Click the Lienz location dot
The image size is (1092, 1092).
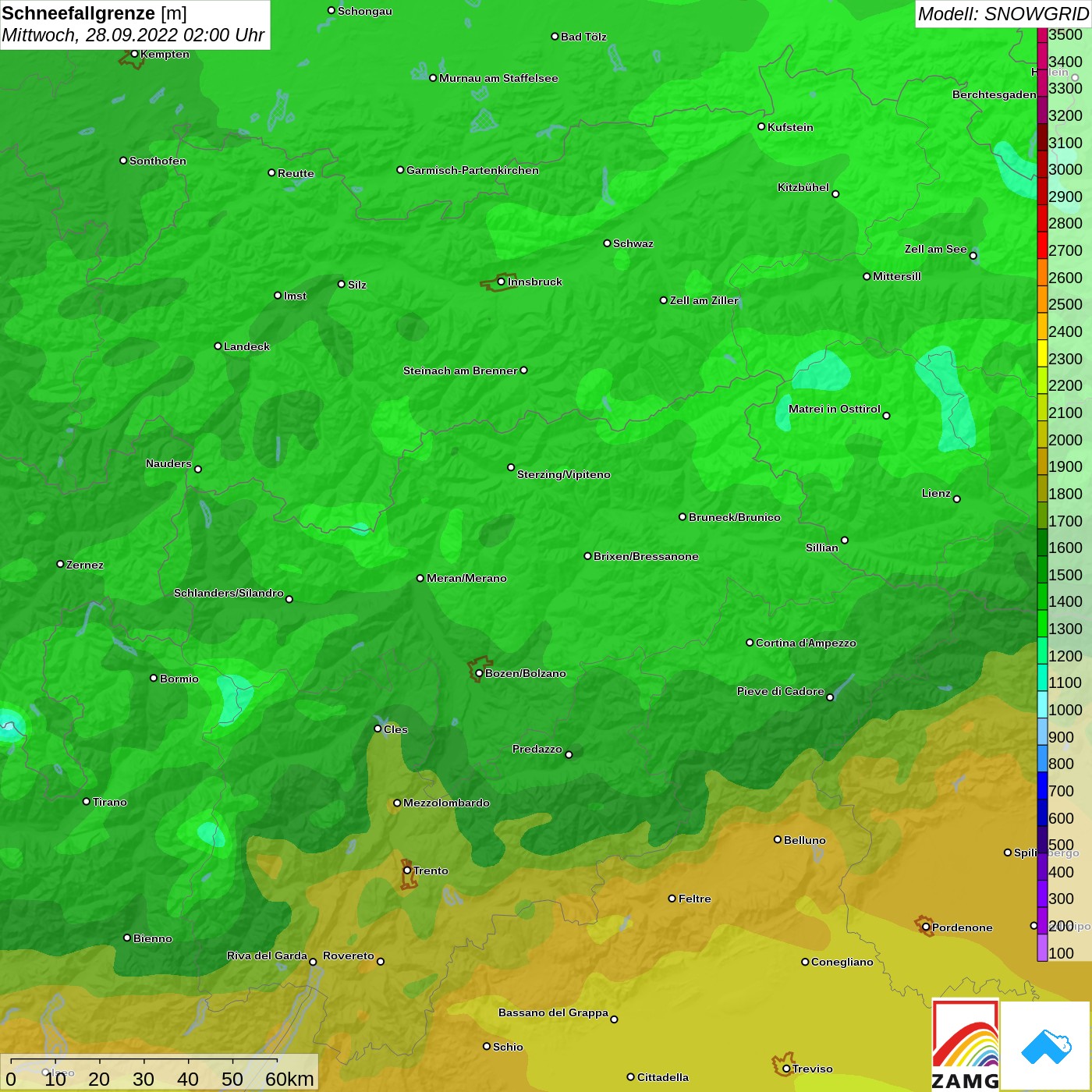(957, 499)
